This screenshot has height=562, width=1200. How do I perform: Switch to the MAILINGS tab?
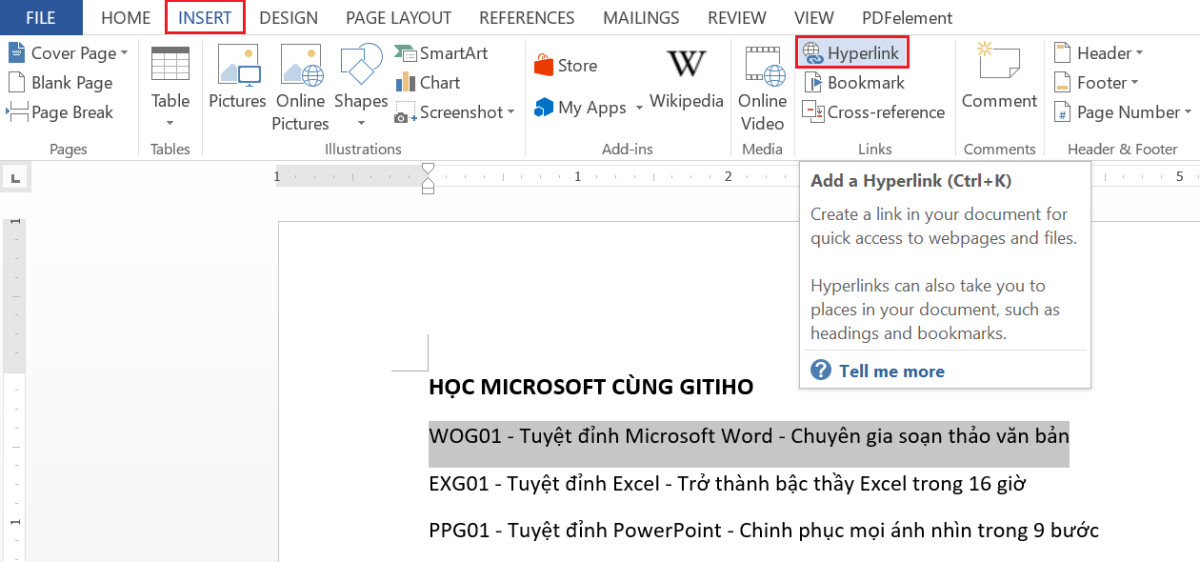641,18
